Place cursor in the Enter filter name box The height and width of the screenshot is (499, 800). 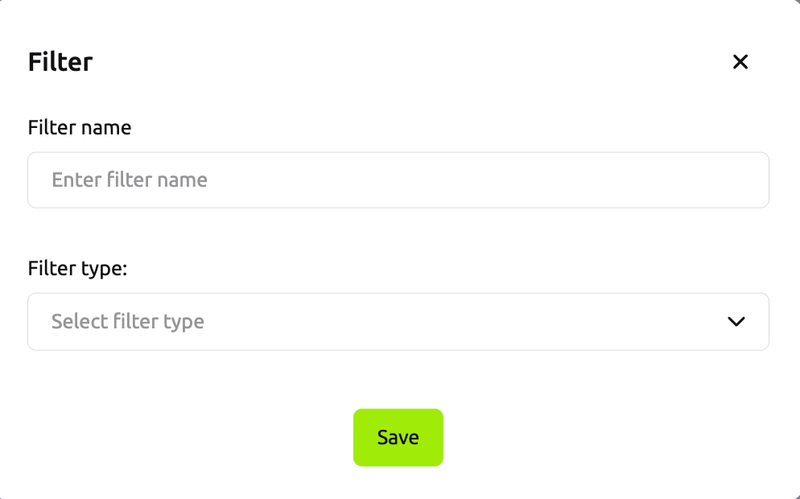(x=398, y=180)
